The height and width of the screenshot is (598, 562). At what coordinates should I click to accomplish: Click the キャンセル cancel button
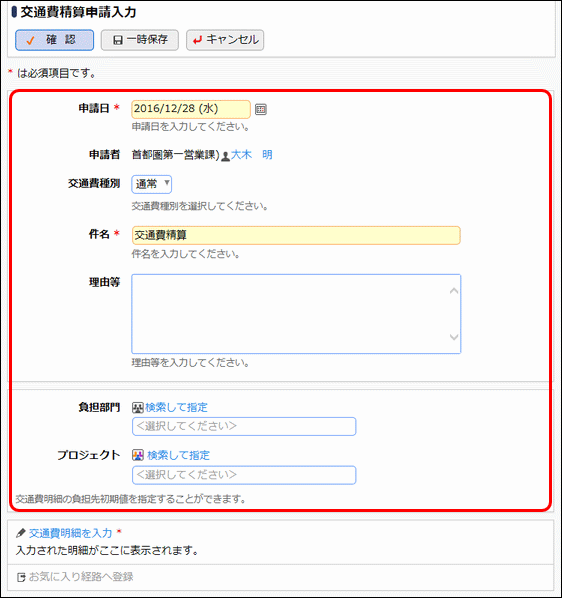pyautogui.click(x=225, y=40)
